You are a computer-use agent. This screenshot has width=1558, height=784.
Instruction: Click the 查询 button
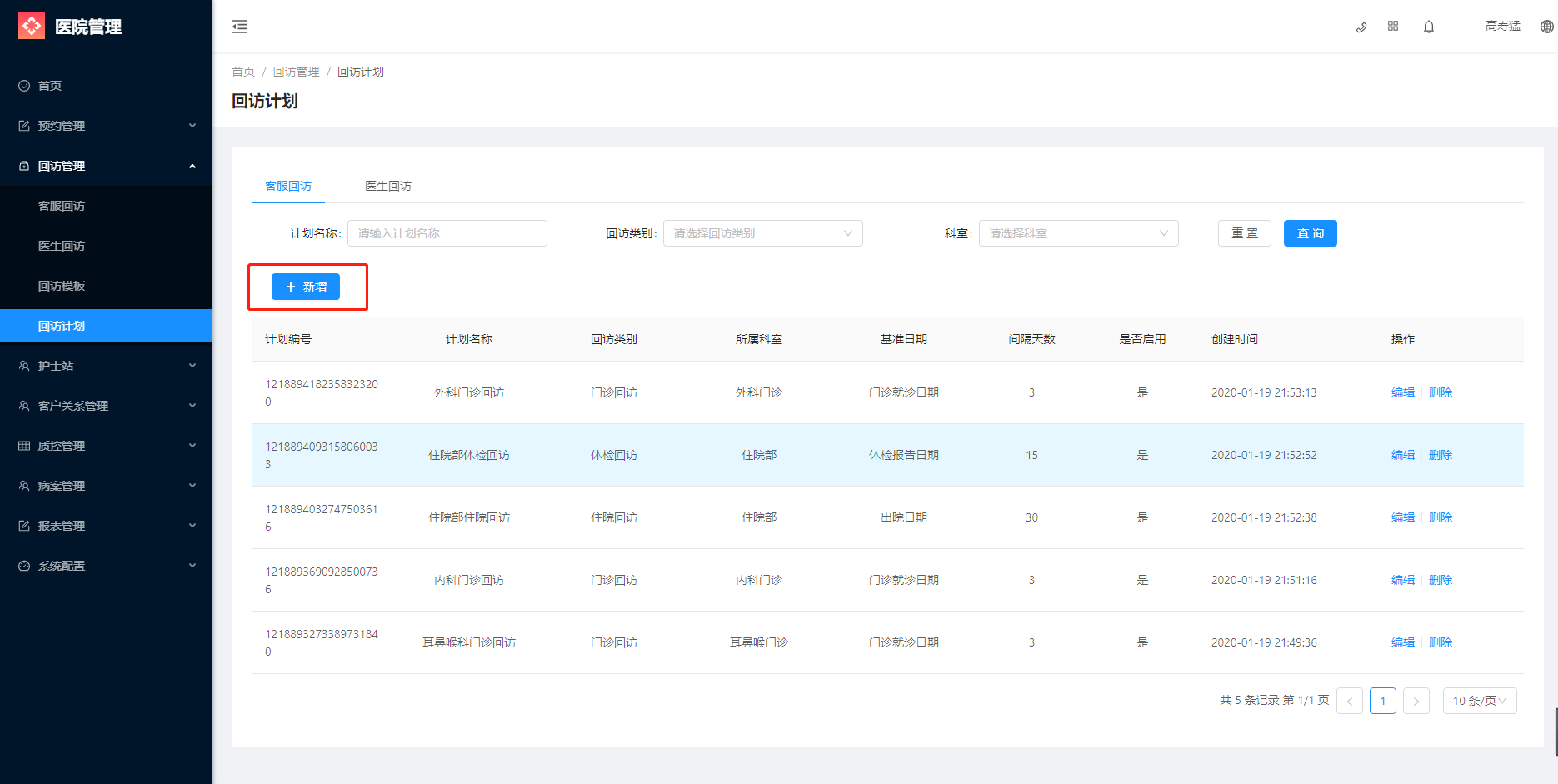pyautogui.click(x=1311, y=233)
